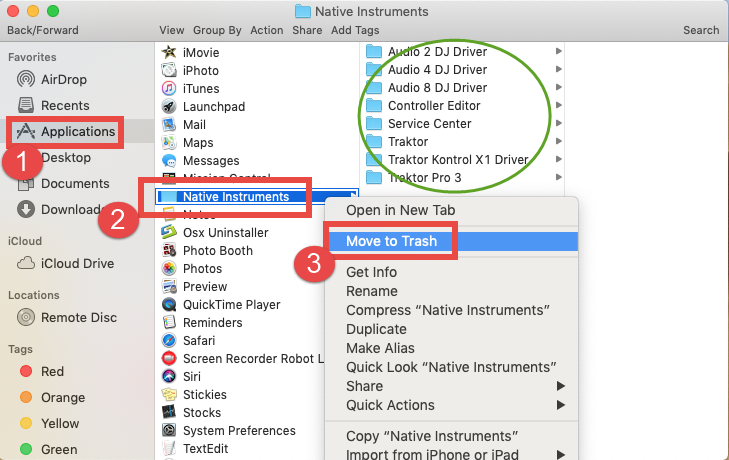The image size is (729, 460).
Task: Click the Stickies notes icon
Action: [x=169, y=394]
